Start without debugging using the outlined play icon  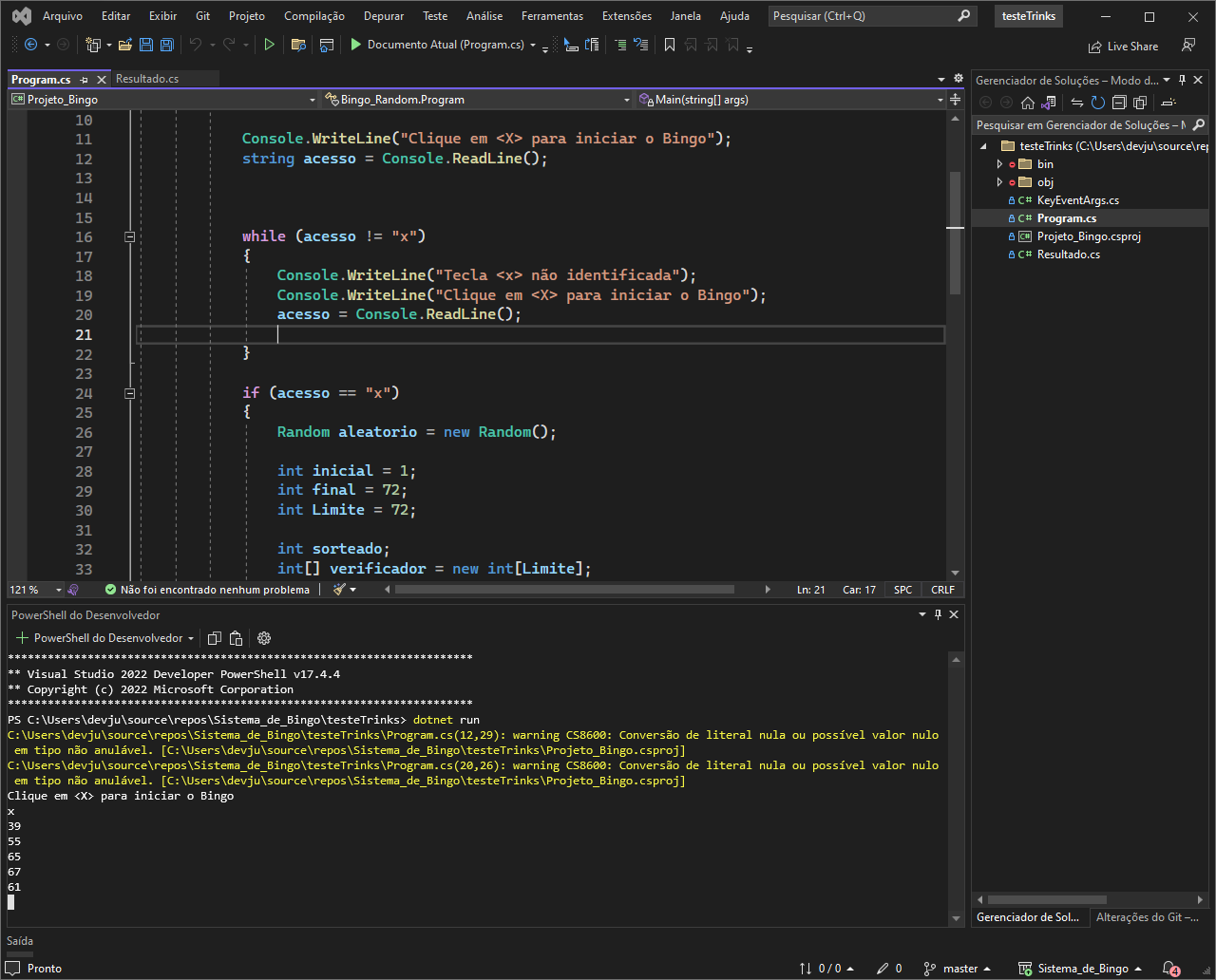click(270, 45)
